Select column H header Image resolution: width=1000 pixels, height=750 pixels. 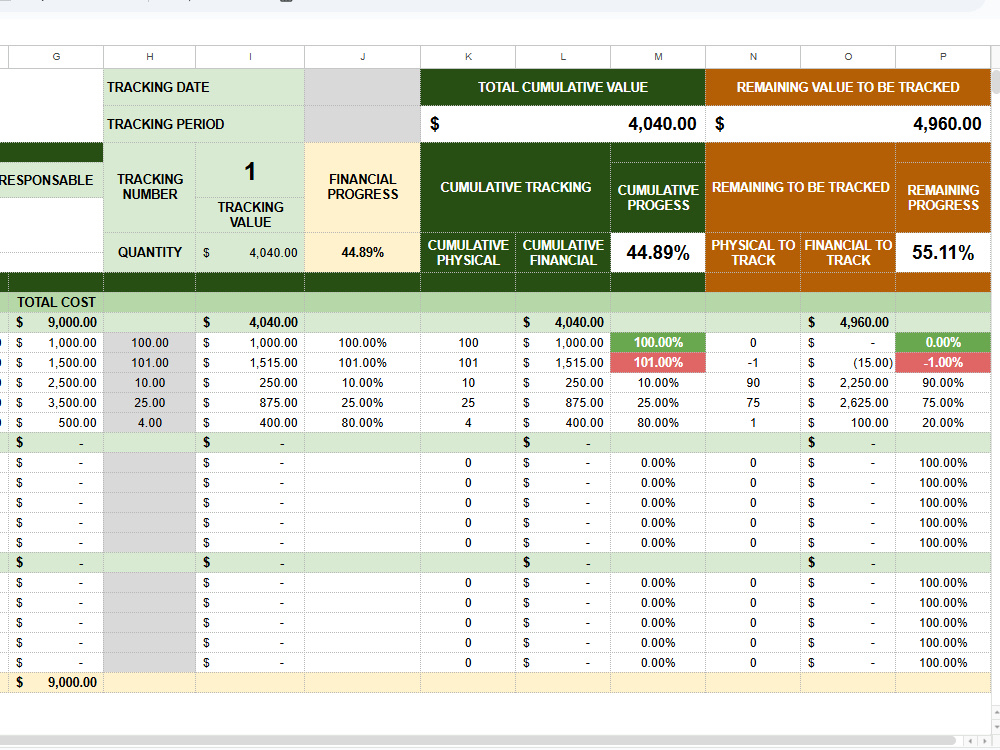(x=150, y=57)
